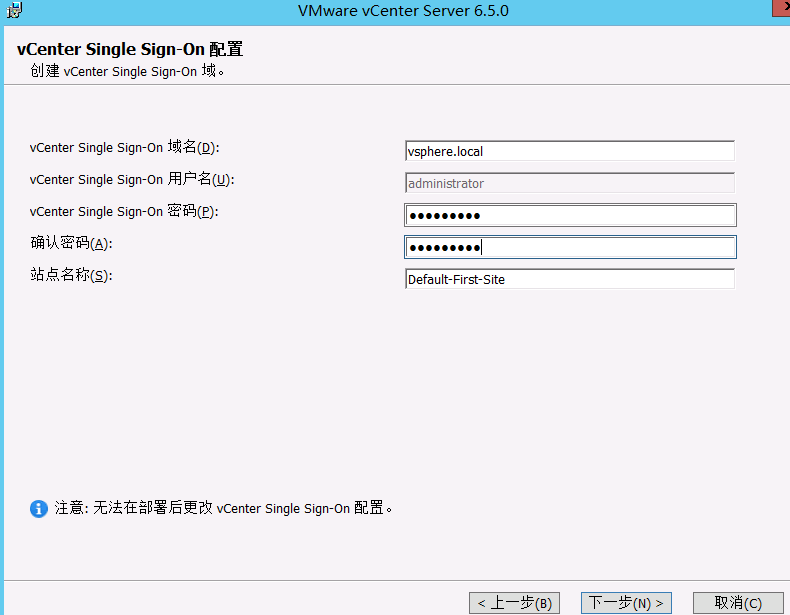Click the 注意 note text about SSO configuration
The image size is (790, 615).
(x=223, y=508)
